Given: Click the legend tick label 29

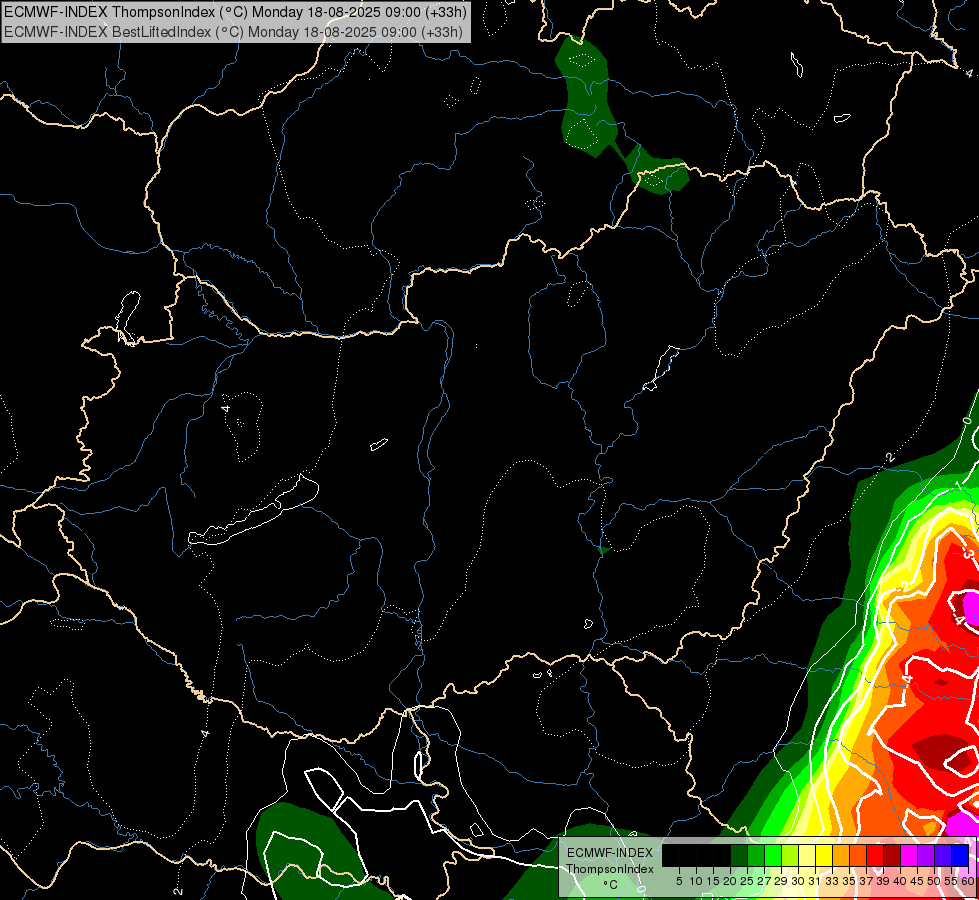Looking at the screenshot, I should click(781, 881).
